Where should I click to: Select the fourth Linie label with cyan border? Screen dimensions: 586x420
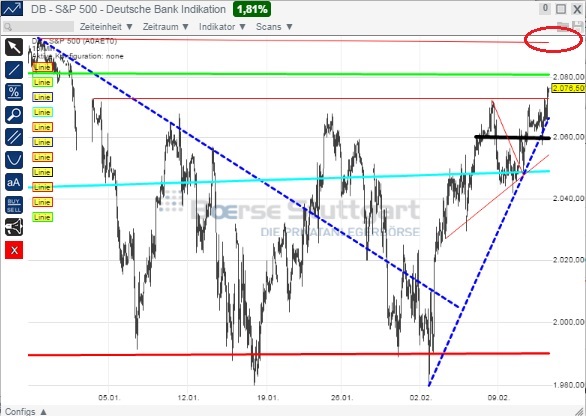42,112
